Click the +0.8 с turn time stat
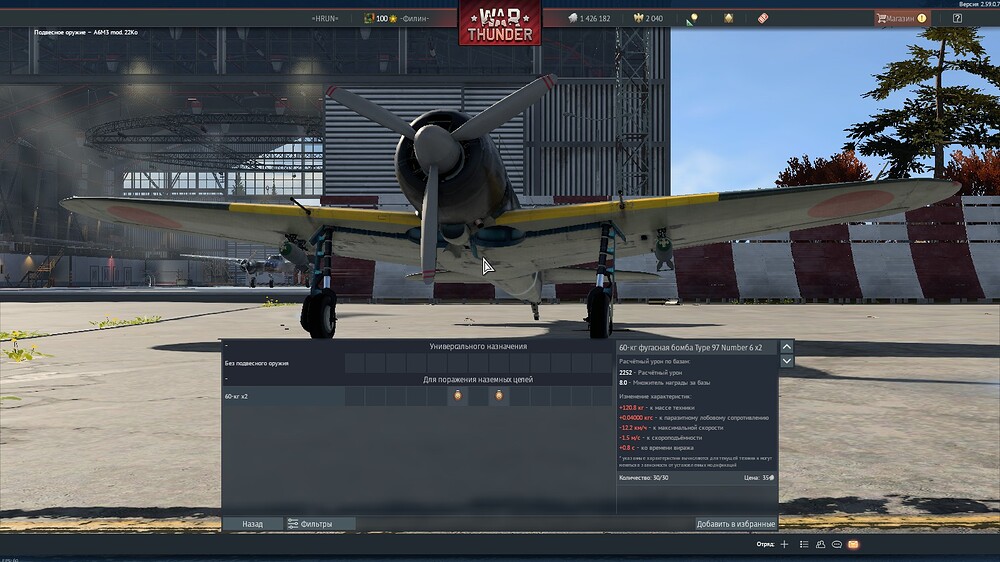Screen dimensions: 1000x562 [656, 448]
